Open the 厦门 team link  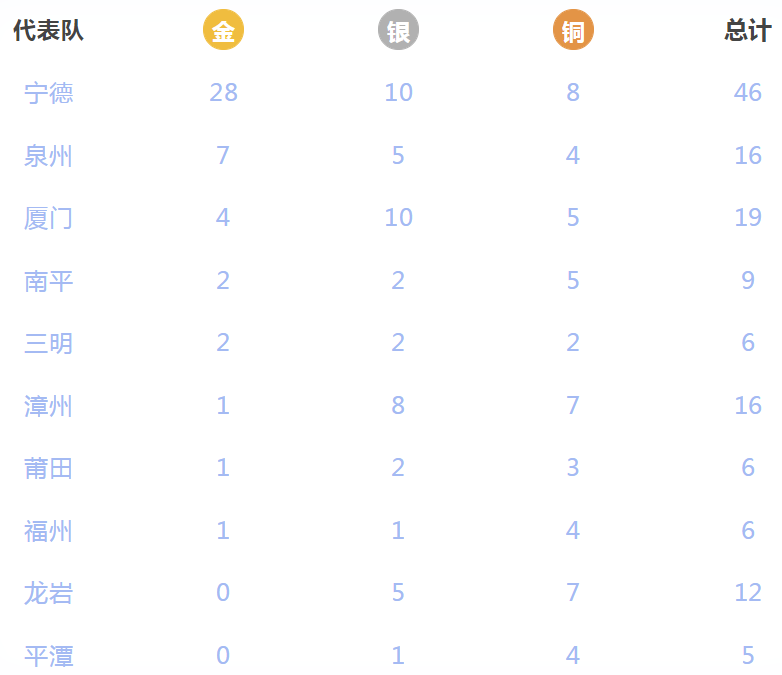coord(48,218)
